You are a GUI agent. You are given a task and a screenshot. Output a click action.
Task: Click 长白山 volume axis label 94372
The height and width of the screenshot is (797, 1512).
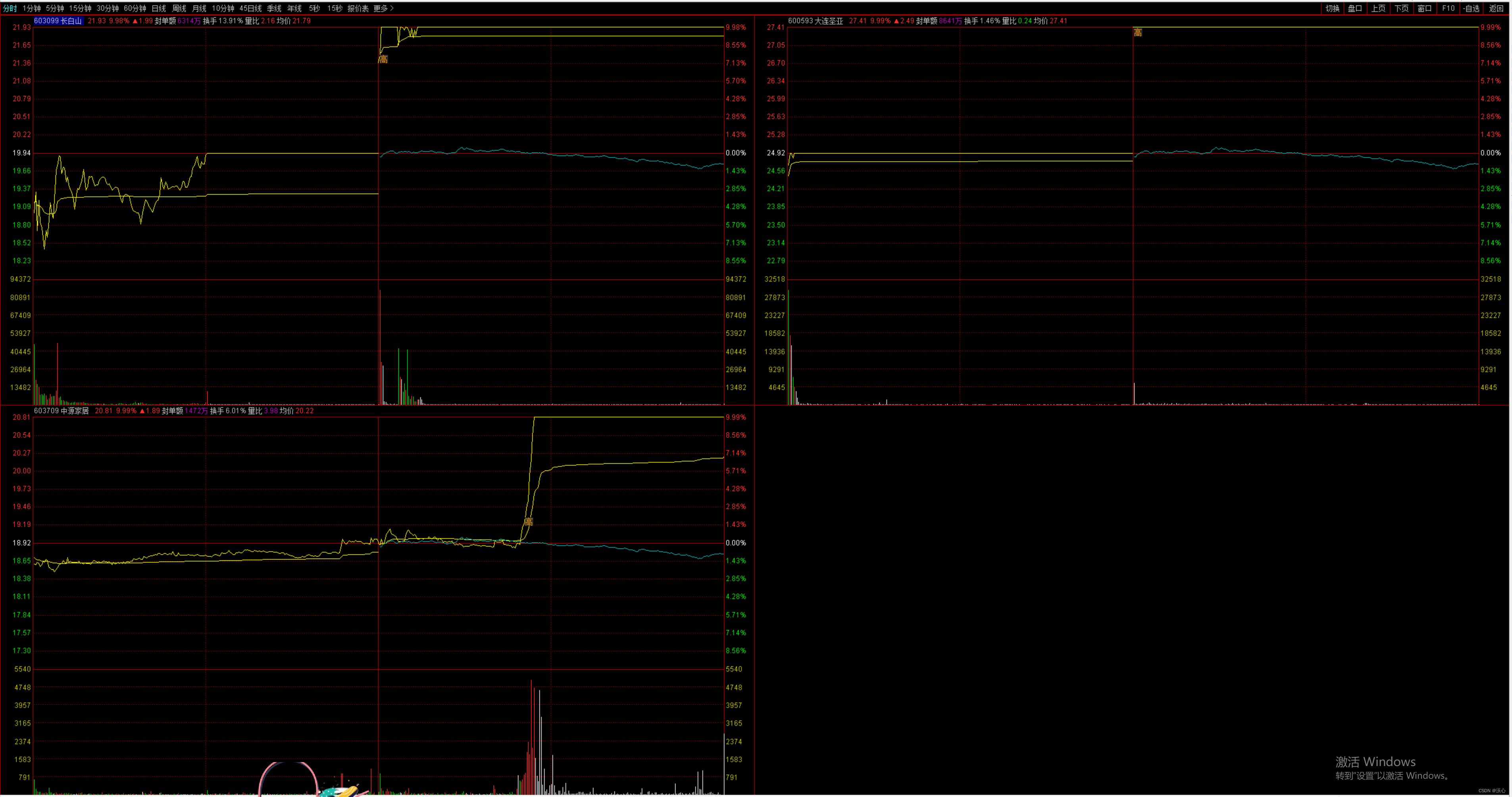pyautogui.click(x=21, y=279)
